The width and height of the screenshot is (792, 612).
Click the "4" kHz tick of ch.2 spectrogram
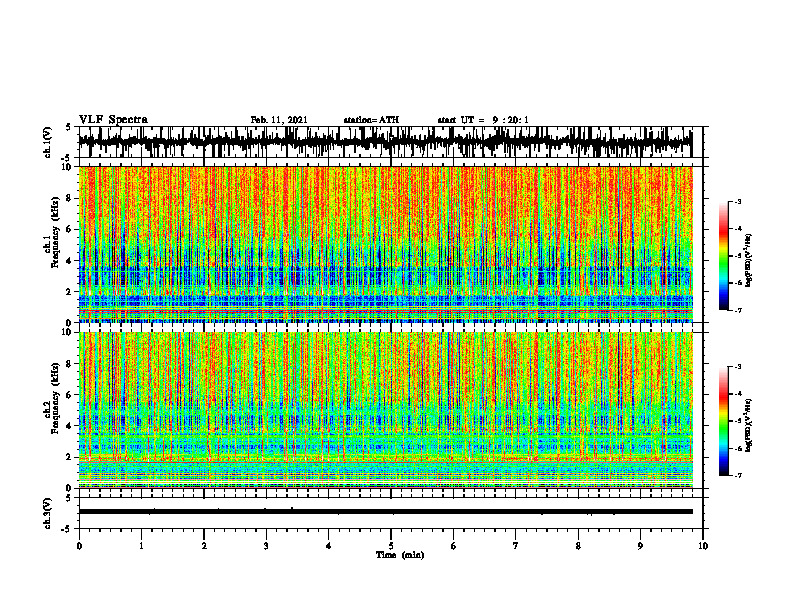[x=70, y=426]
